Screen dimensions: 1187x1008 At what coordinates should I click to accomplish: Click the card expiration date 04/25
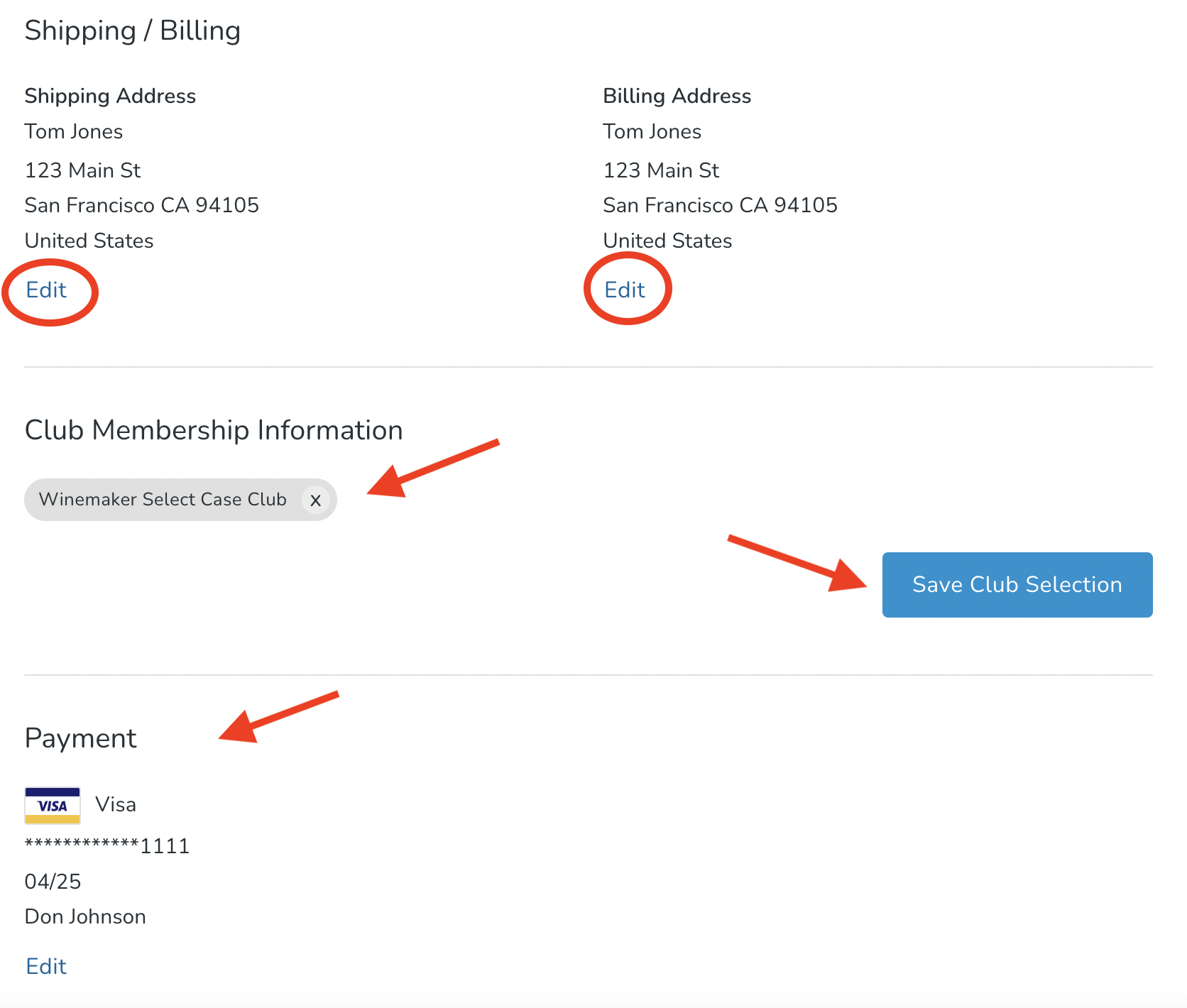click(x=53, y=882)
